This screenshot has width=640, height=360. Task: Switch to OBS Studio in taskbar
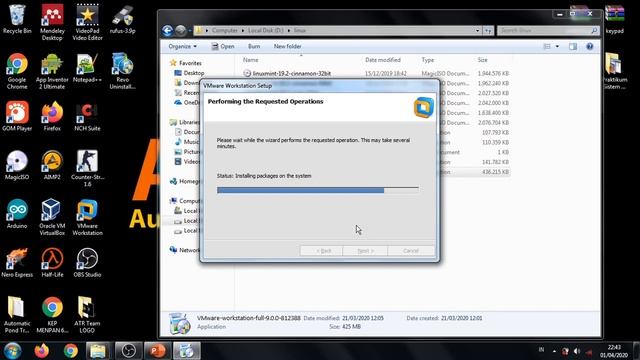[129, 351]
